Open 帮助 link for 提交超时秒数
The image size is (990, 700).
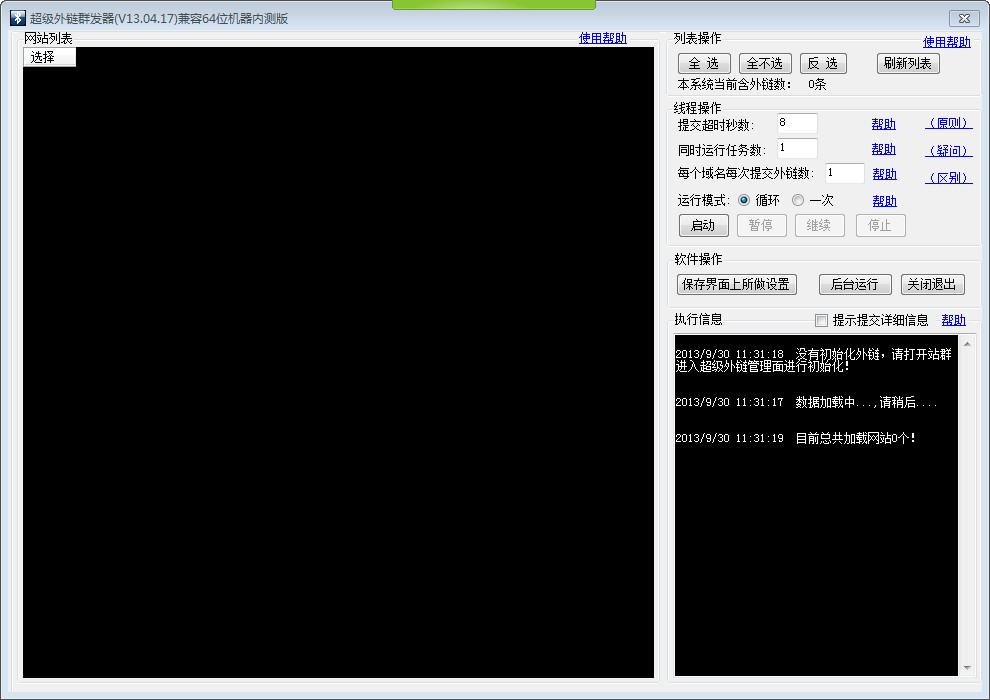(883, 124)
